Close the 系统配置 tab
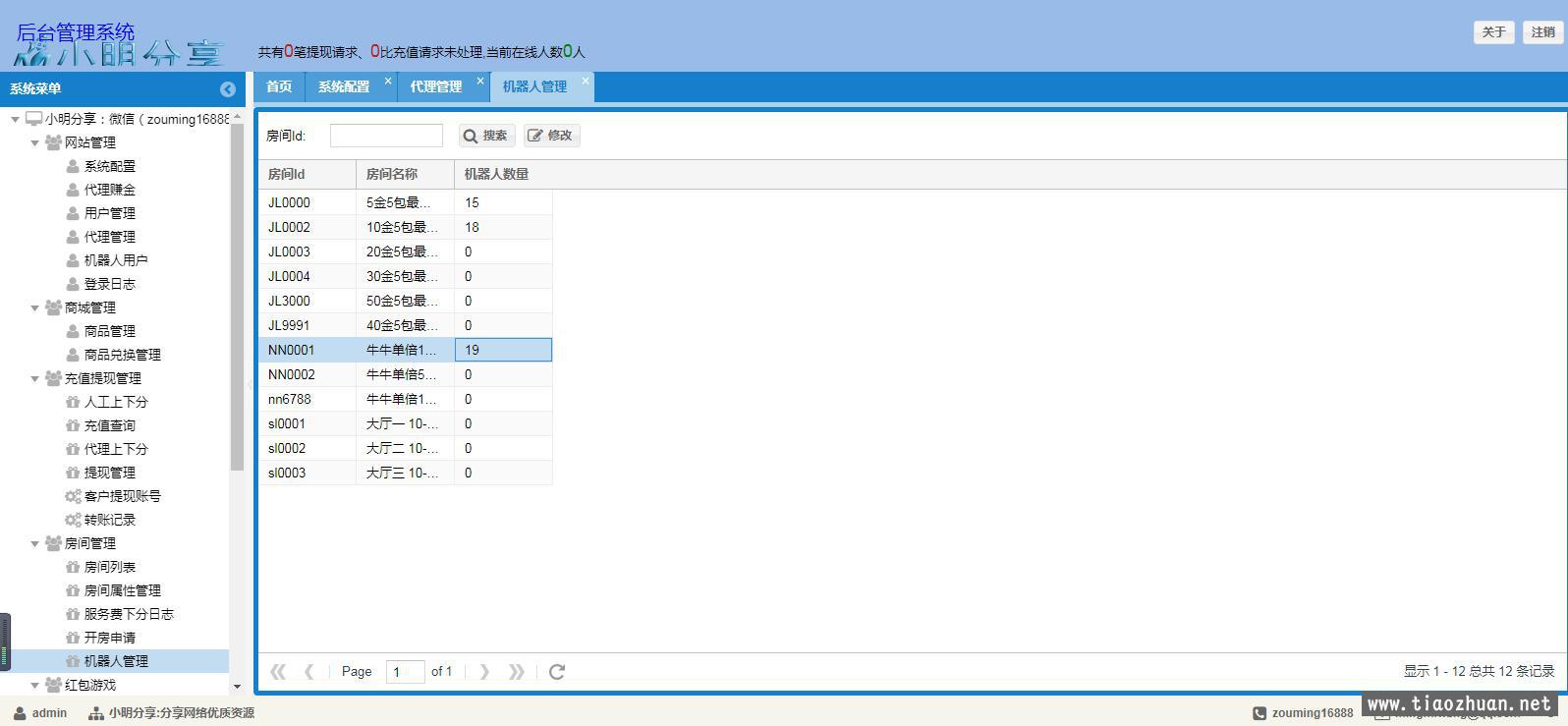This screenshot has height=726, width=1568. 388,81
